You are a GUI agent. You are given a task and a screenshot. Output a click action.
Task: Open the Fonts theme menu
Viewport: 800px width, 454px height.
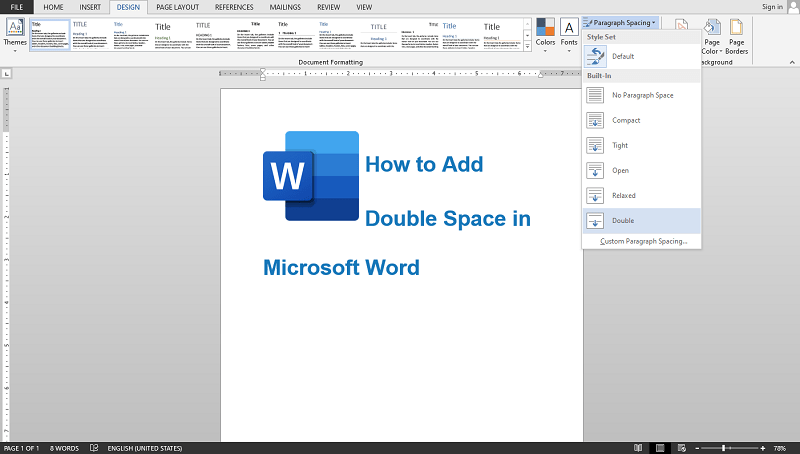click(x=568, y=32)
